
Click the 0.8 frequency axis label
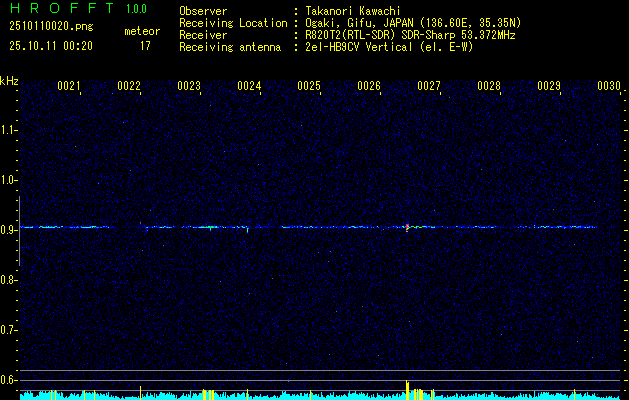[x=8, y=280]
